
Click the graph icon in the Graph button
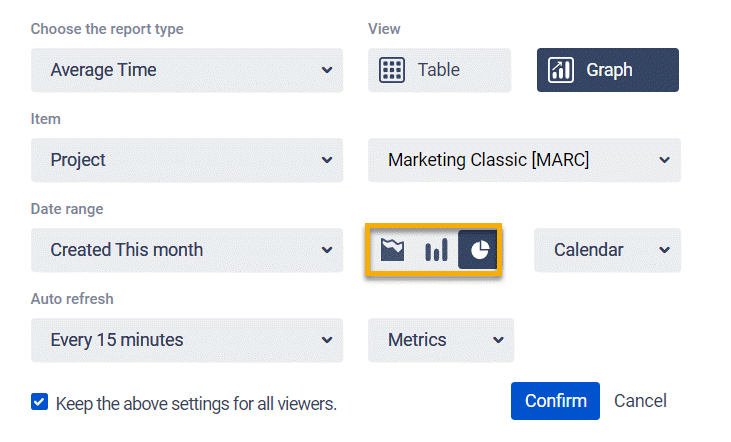(x=561, y=70)
